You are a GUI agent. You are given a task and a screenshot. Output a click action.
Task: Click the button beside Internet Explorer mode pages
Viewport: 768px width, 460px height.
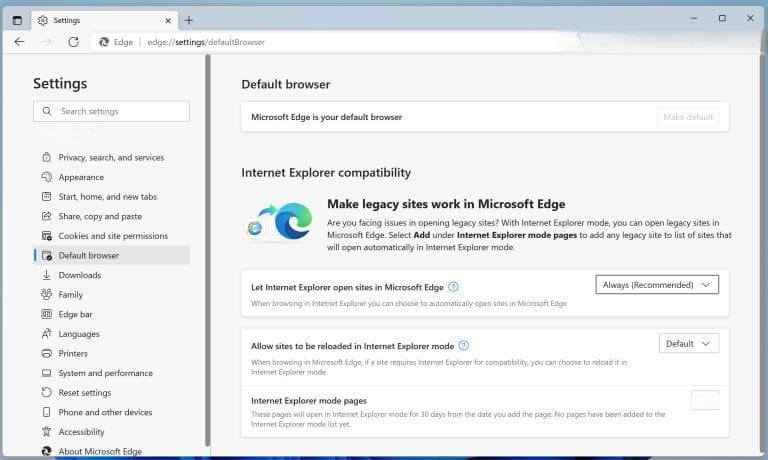click(x=705, y=400)
